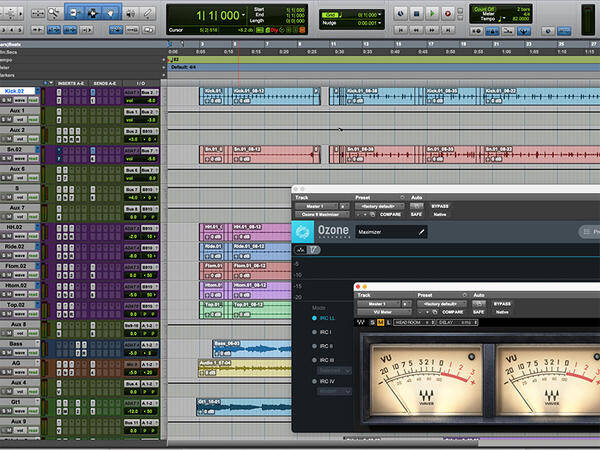This screenshot has width=600, height=450.
Task: Select the IRC III mode radio
Action: pos(314,360)
